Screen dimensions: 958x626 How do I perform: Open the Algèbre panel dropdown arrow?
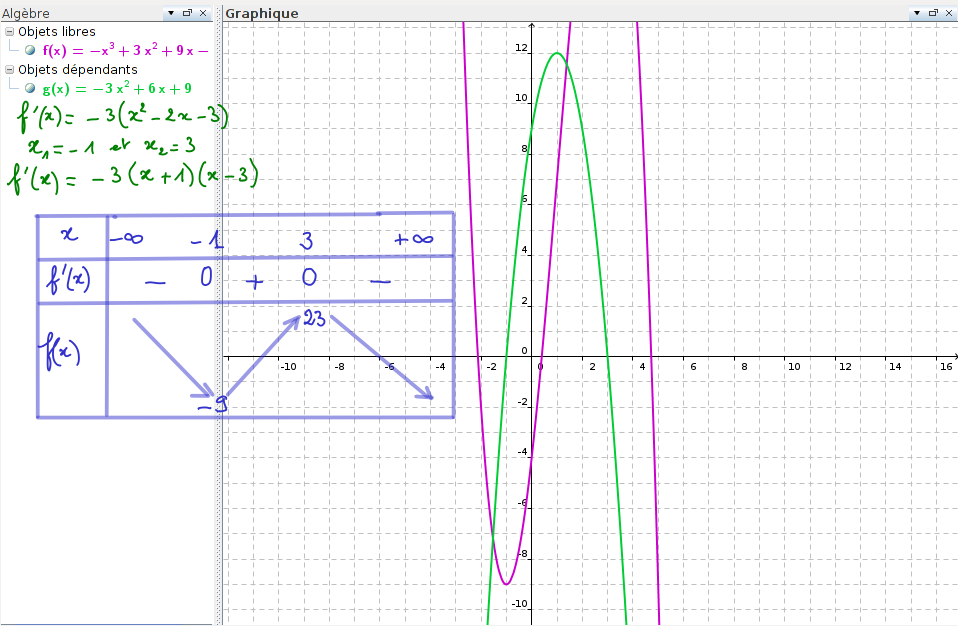point(171,13)
